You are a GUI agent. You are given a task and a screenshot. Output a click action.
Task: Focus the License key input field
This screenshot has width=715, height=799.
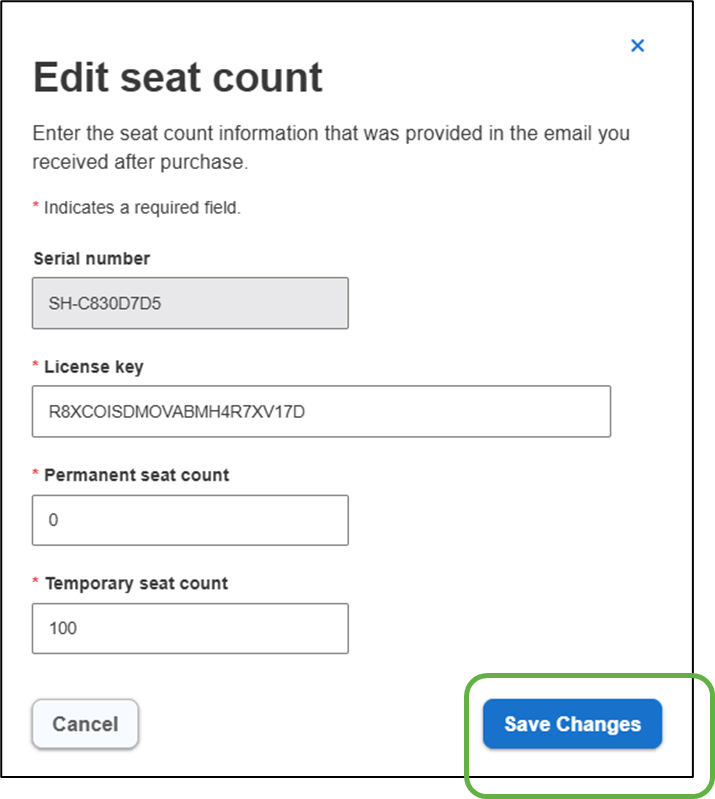pos(321,411)
